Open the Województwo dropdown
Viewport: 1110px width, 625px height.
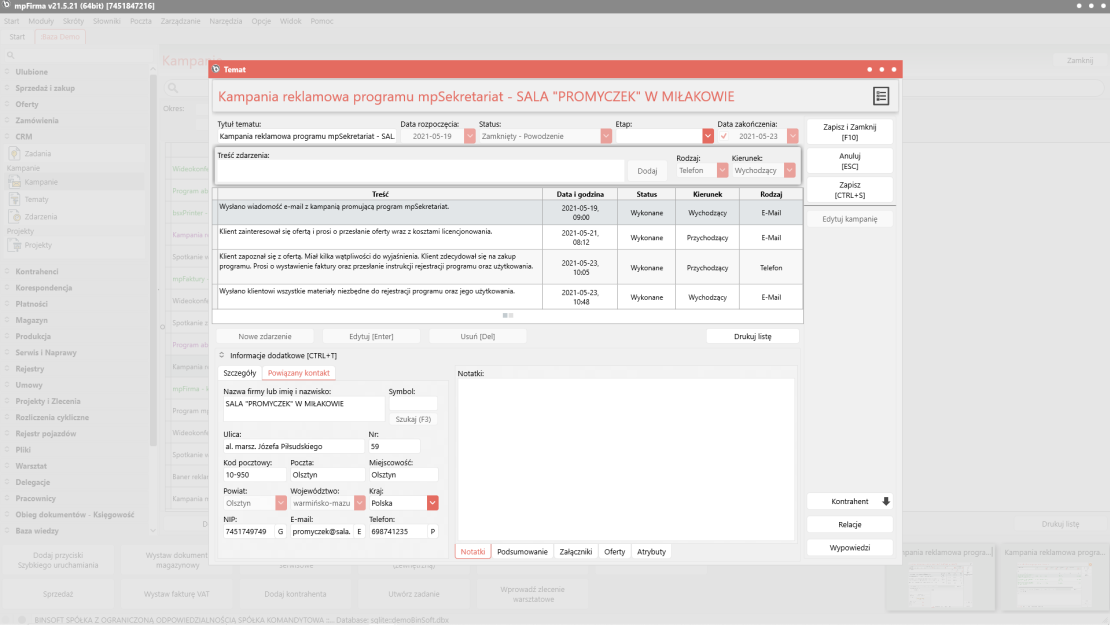point(360,503)
